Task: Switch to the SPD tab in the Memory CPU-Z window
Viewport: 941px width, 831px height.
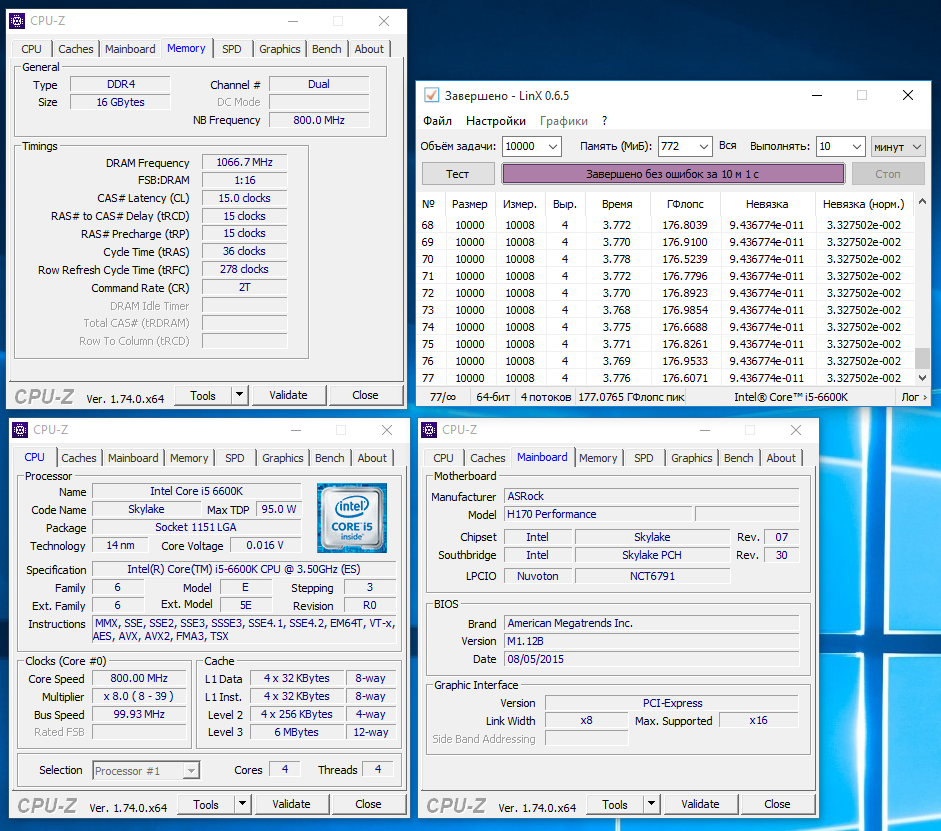Action: 231,49
